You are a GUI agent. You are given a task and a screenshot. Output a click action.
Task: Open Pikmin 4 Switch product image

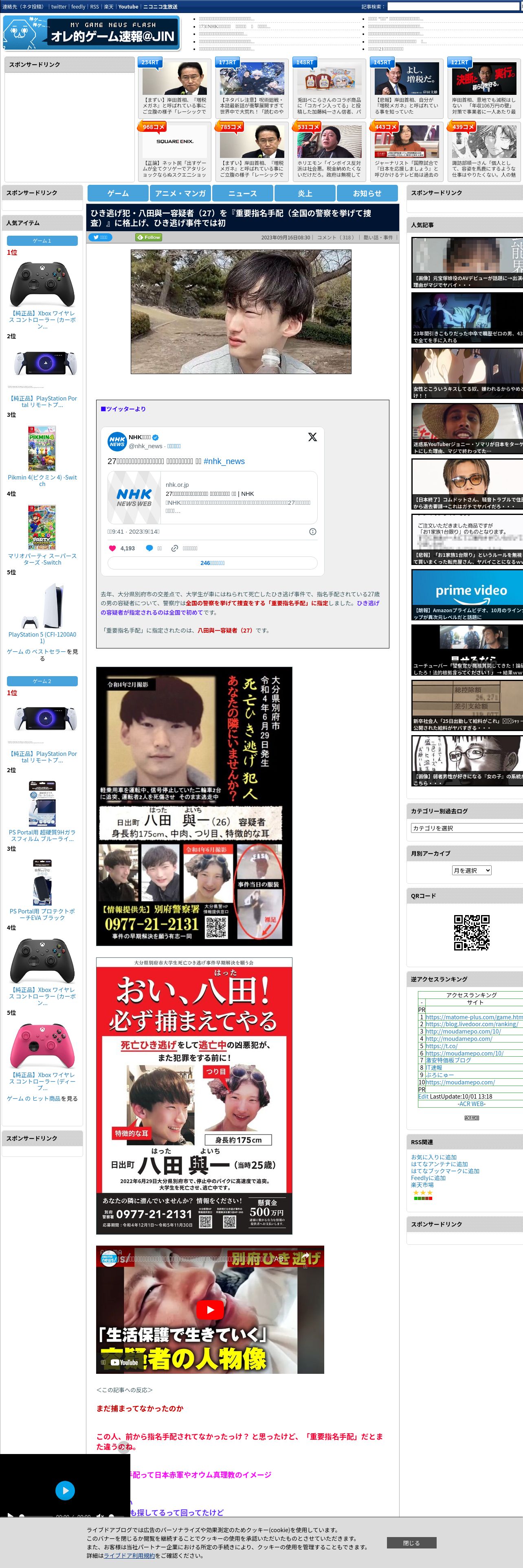(42, 449)
